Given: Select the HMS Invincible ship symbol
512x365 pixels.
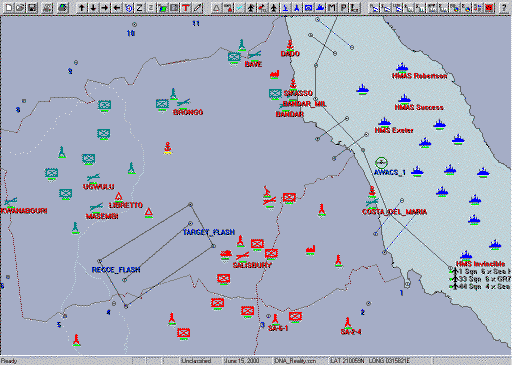Looking at the screenshot, I should pos(466,256).
